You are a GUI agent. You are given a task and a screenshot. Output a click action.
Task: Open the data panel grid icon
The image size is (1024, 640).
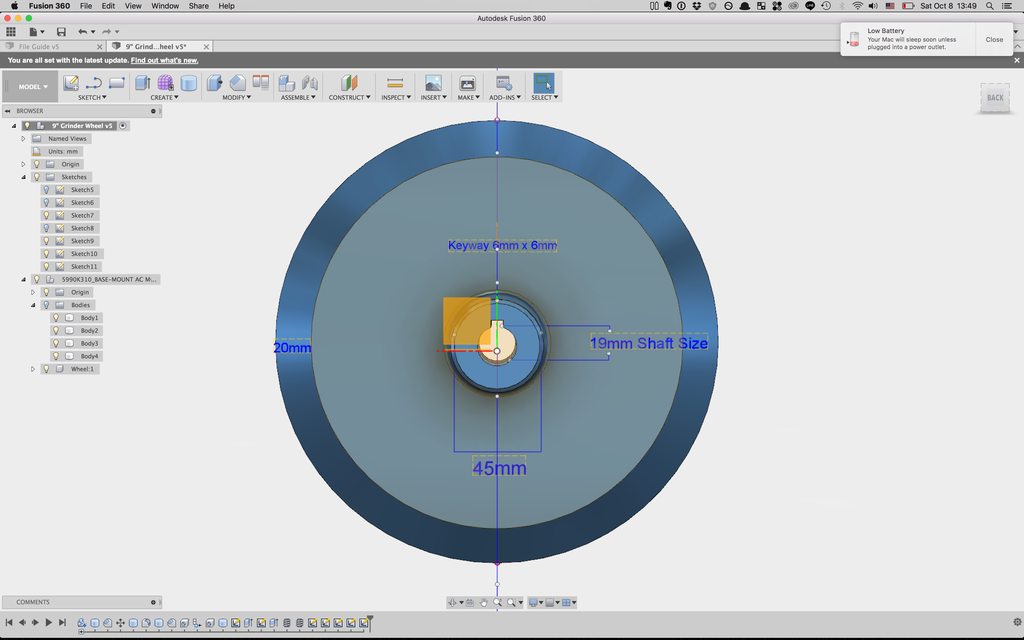(x=11, y=32)
